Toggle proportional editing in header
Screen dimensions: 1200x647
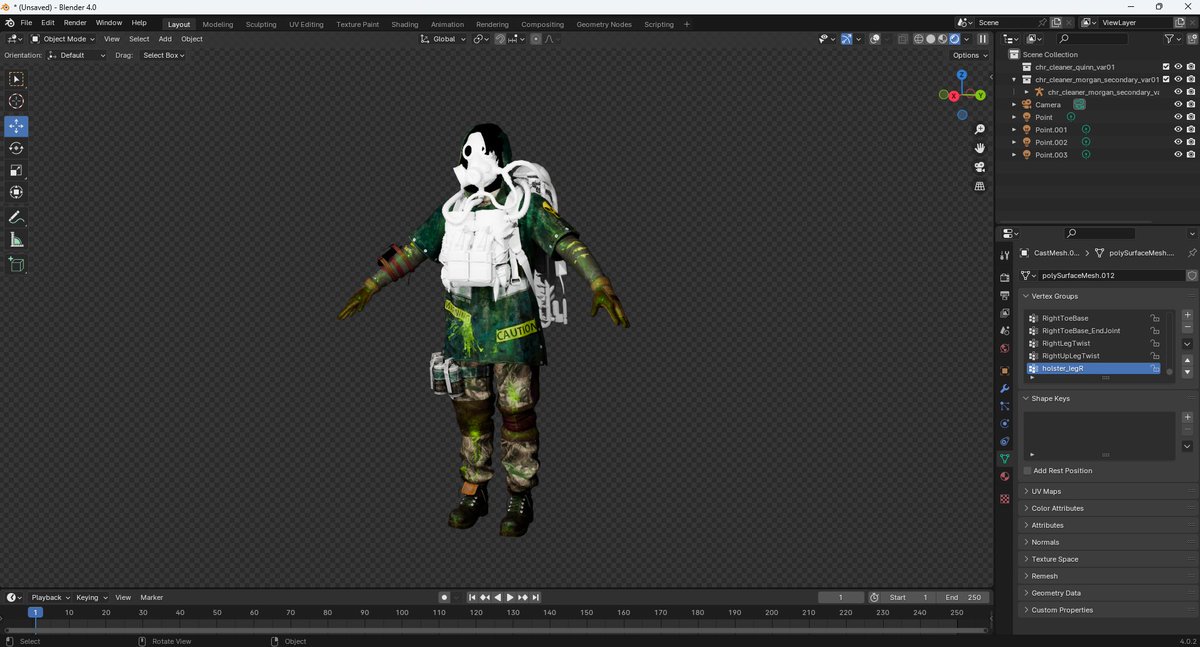(x=537, y=39)
